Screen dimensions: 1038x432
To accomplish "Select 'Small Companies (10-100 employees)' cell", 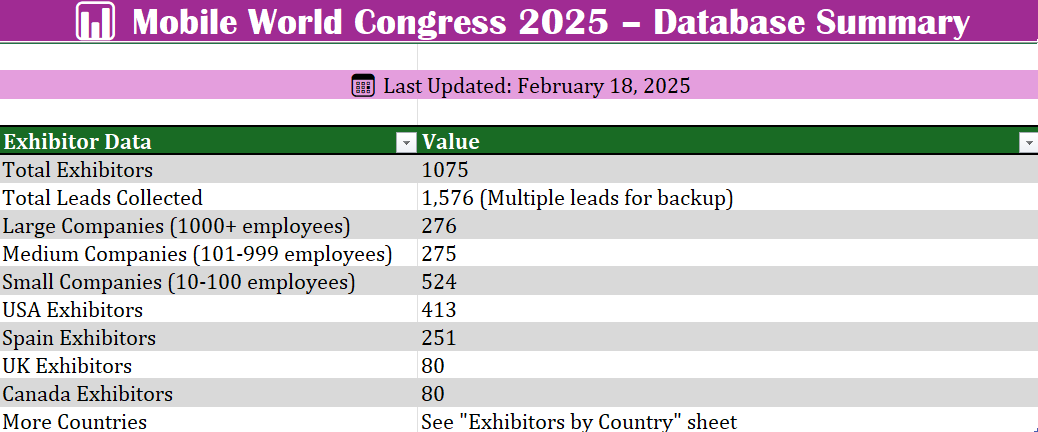I will (x=209, y=281).
